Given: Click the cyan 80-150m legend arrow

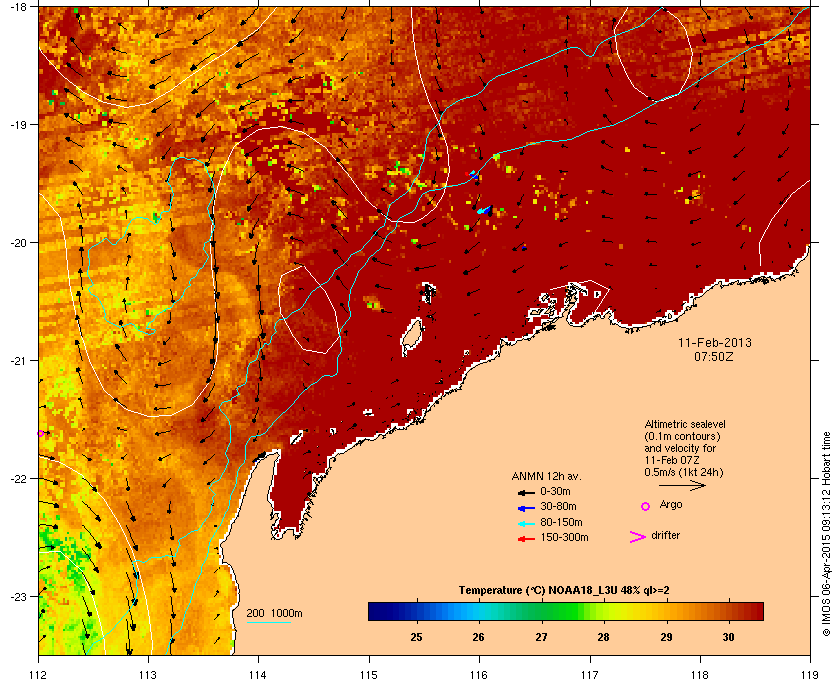Looking at the screenshot, I should pyautogui.click(x=527, y=524).
